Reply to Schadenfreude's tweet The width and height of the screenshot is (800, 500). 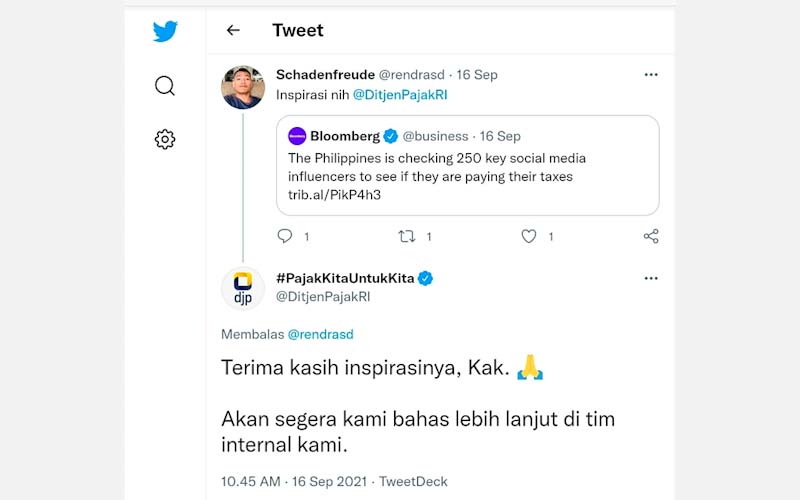click(x=285, y=236)
